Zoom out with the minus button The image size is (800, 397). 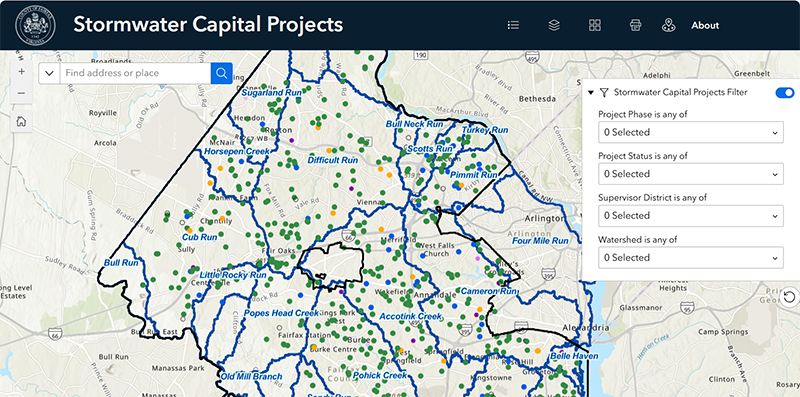pyautogui.click(x=21, y=93)
